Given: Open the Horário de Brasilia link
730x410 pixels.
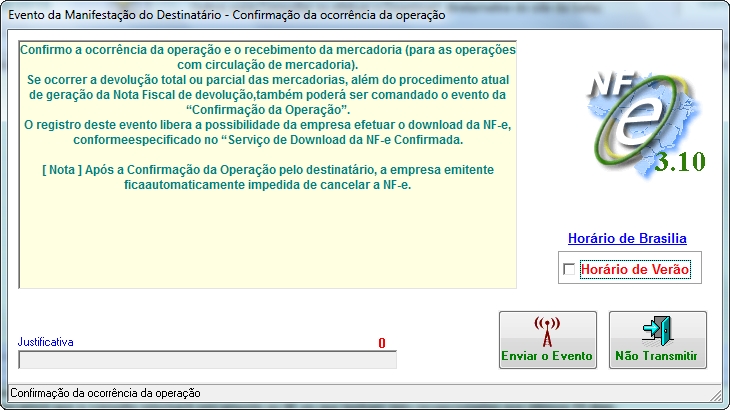Looking at the screenshot, I should (x=627, y=238).
